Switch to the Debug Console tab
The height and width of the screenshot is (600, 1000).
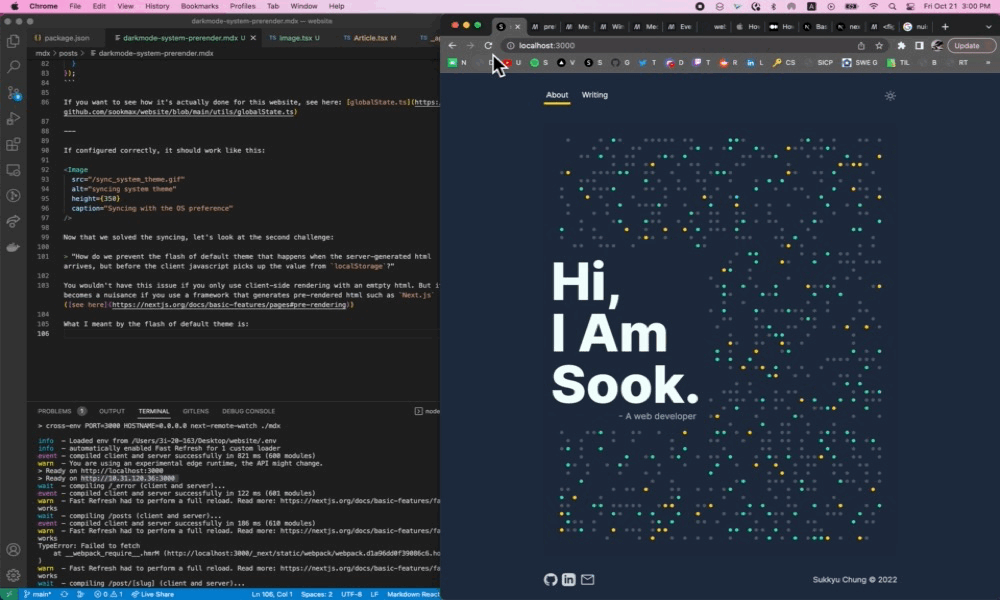coord(248,411)
